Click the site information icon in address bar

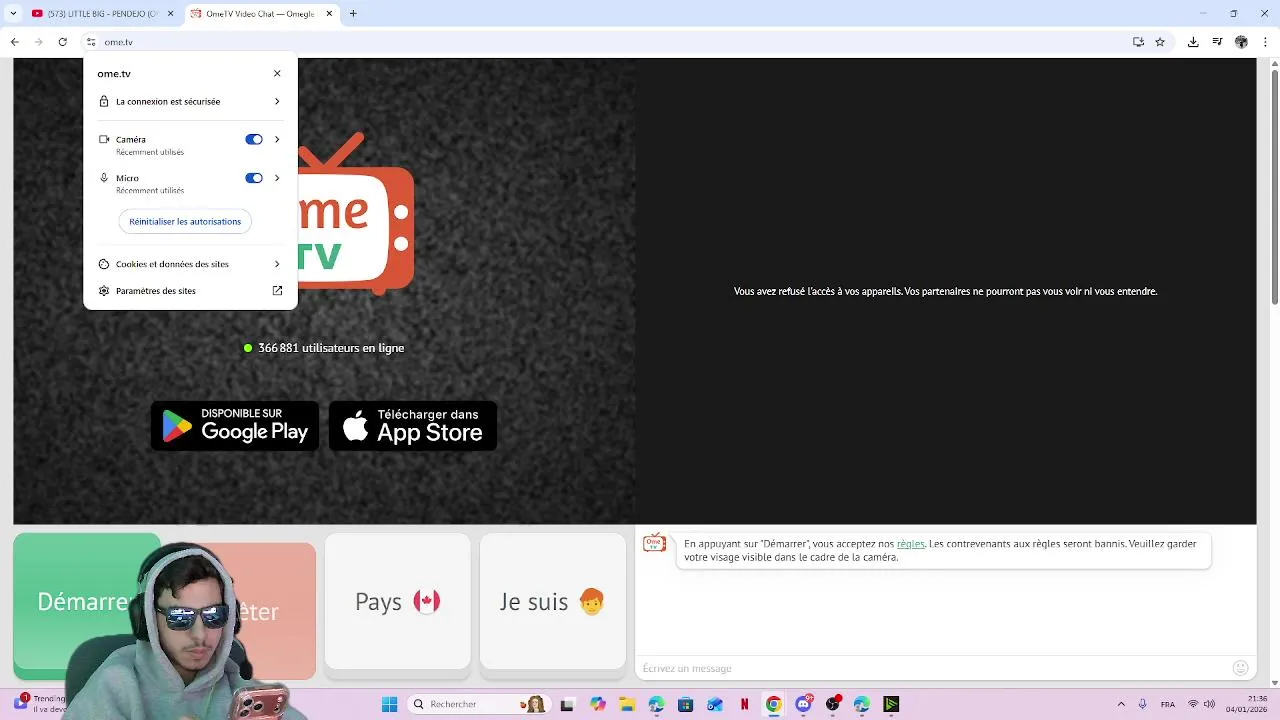click(90, 42)
